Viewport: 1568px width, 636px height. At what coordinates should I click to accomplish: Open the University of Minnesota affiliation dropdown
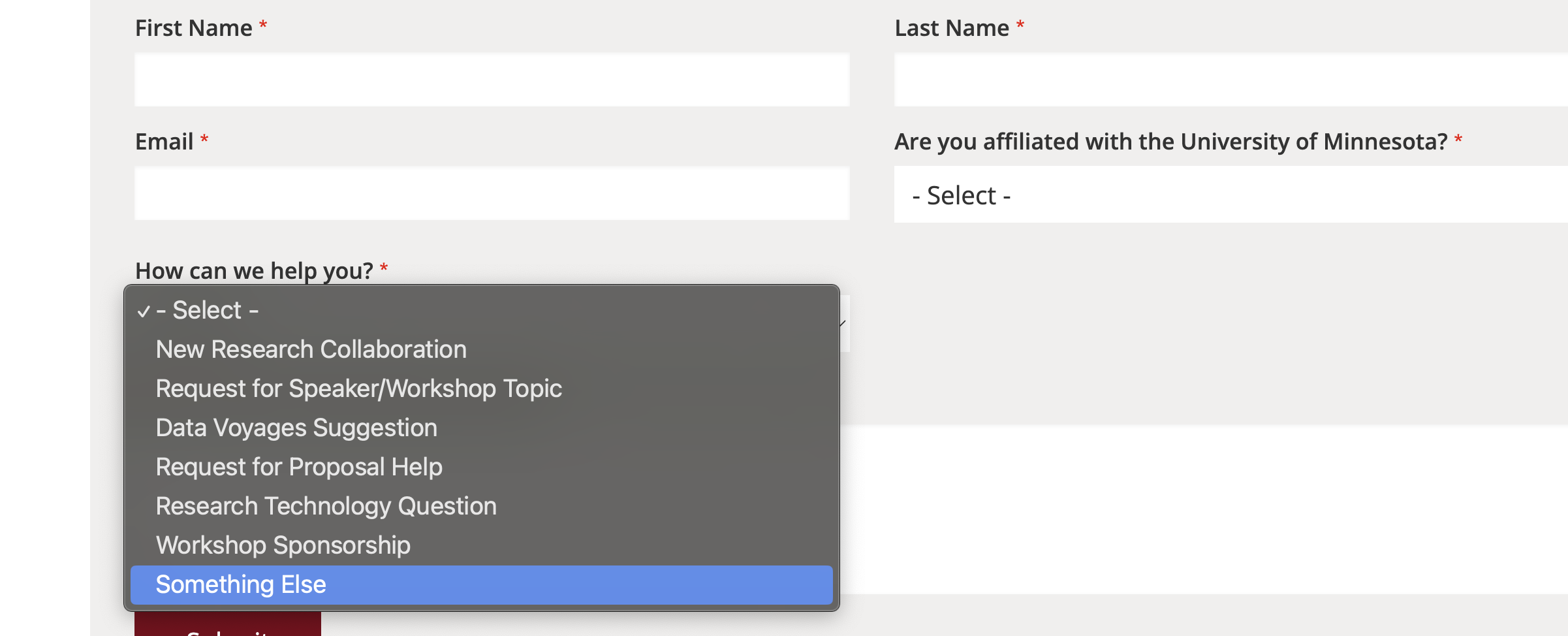click(1231, 195)
